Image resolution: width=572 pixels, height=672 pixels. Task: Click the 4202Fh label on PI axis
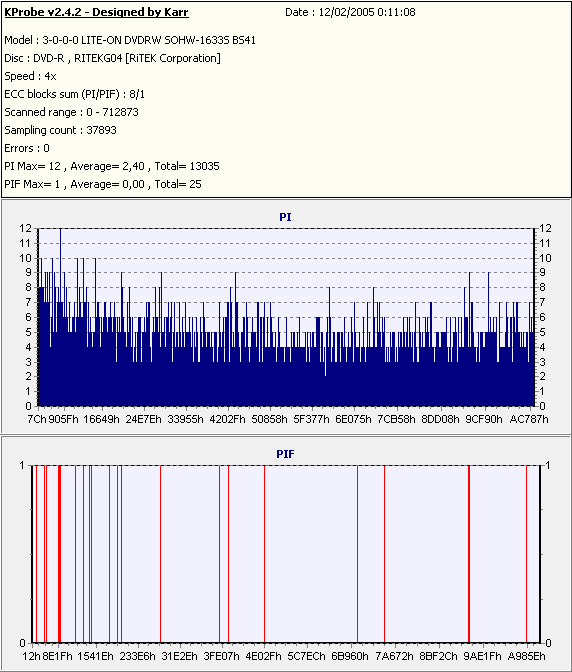point(227,419)
